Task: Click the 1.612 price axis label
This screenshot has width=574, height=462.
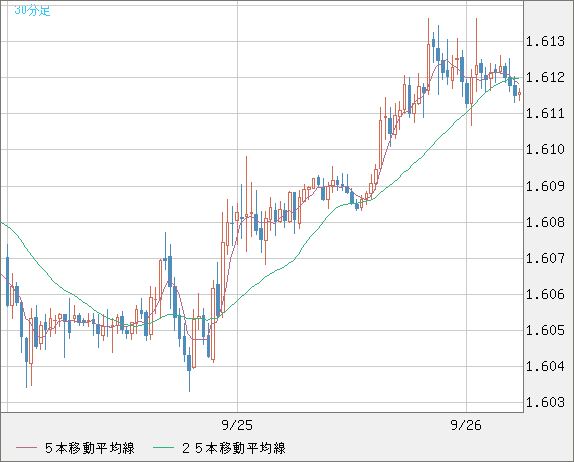Action: (545, 77)
